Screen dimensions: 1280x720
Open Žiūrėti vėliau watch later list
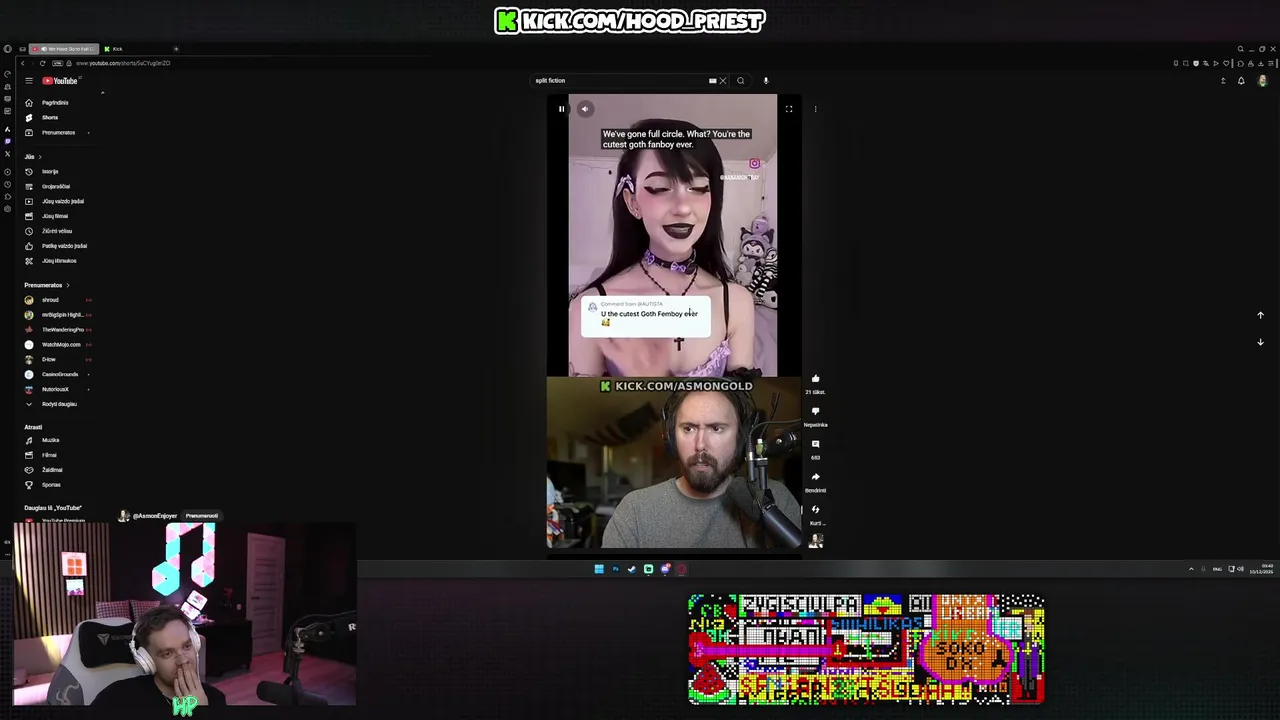[57, 231]
